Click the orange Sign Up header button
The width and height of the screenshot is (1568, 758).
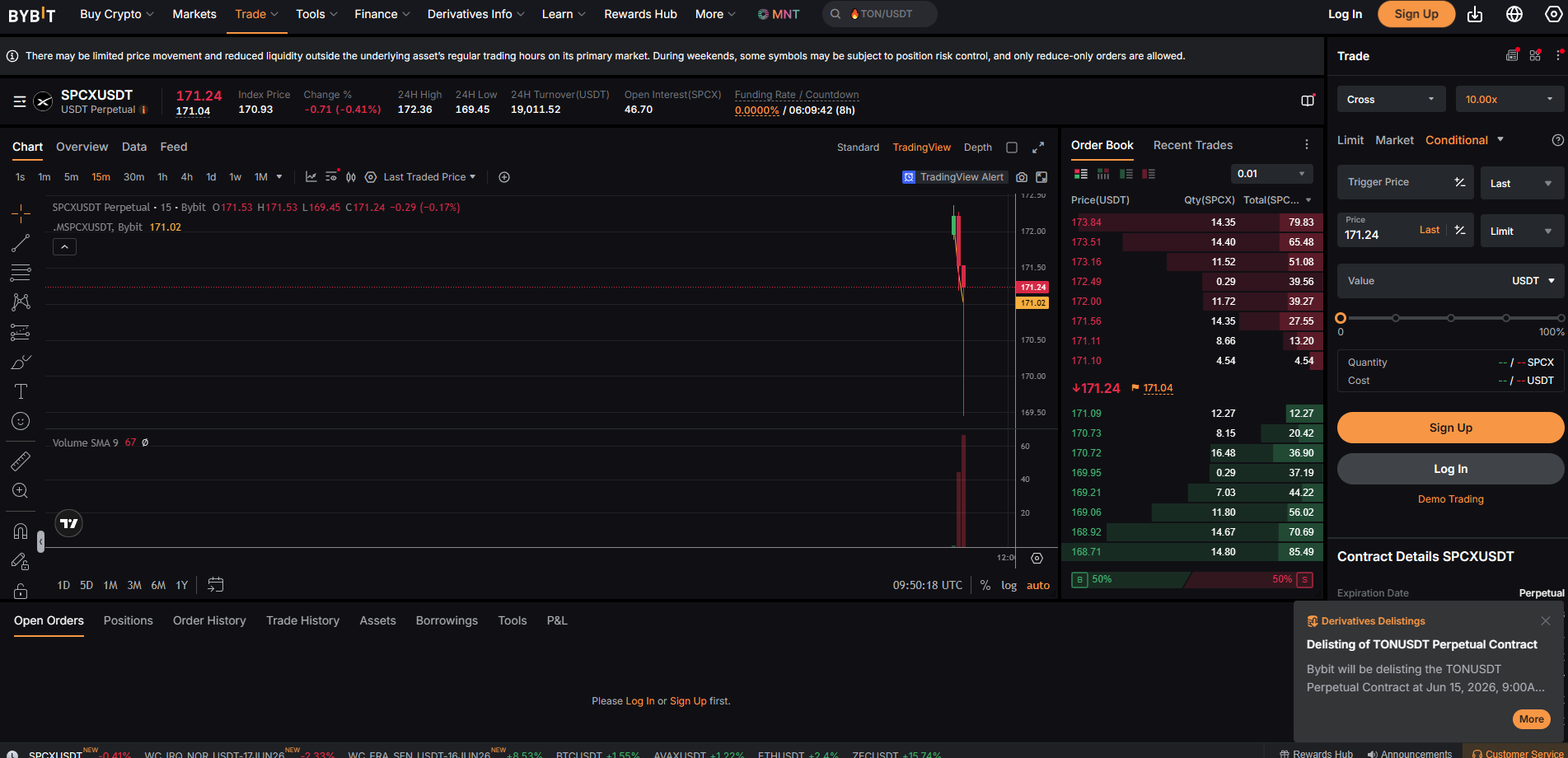pos(1416,14)
